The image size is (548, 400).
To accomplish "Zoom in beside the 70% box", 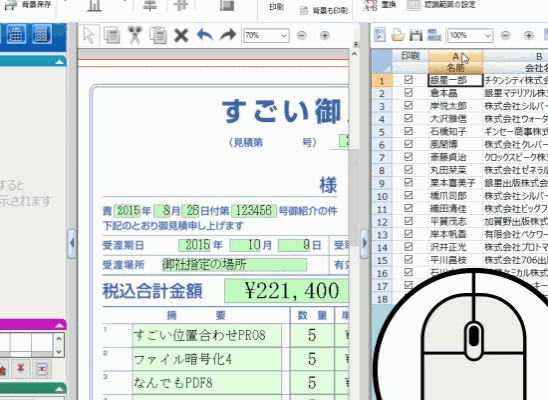I will click(325, 36).
